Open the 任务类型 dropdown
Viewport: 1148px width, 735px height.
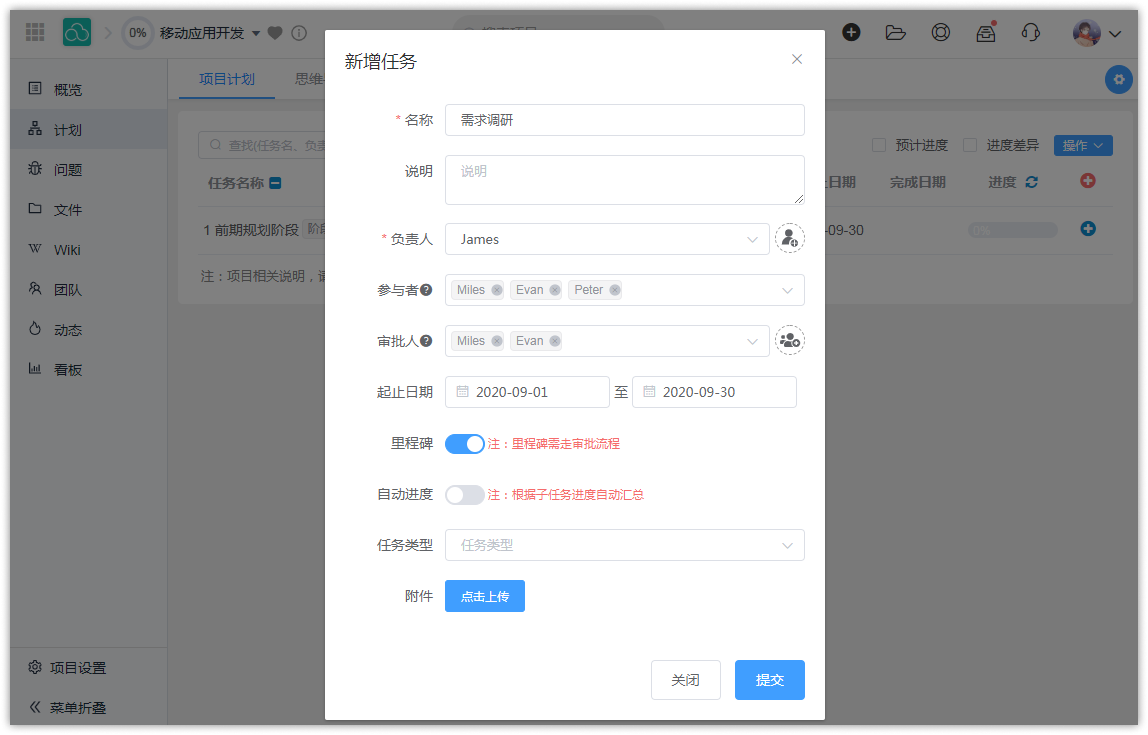tap(625, 545)
